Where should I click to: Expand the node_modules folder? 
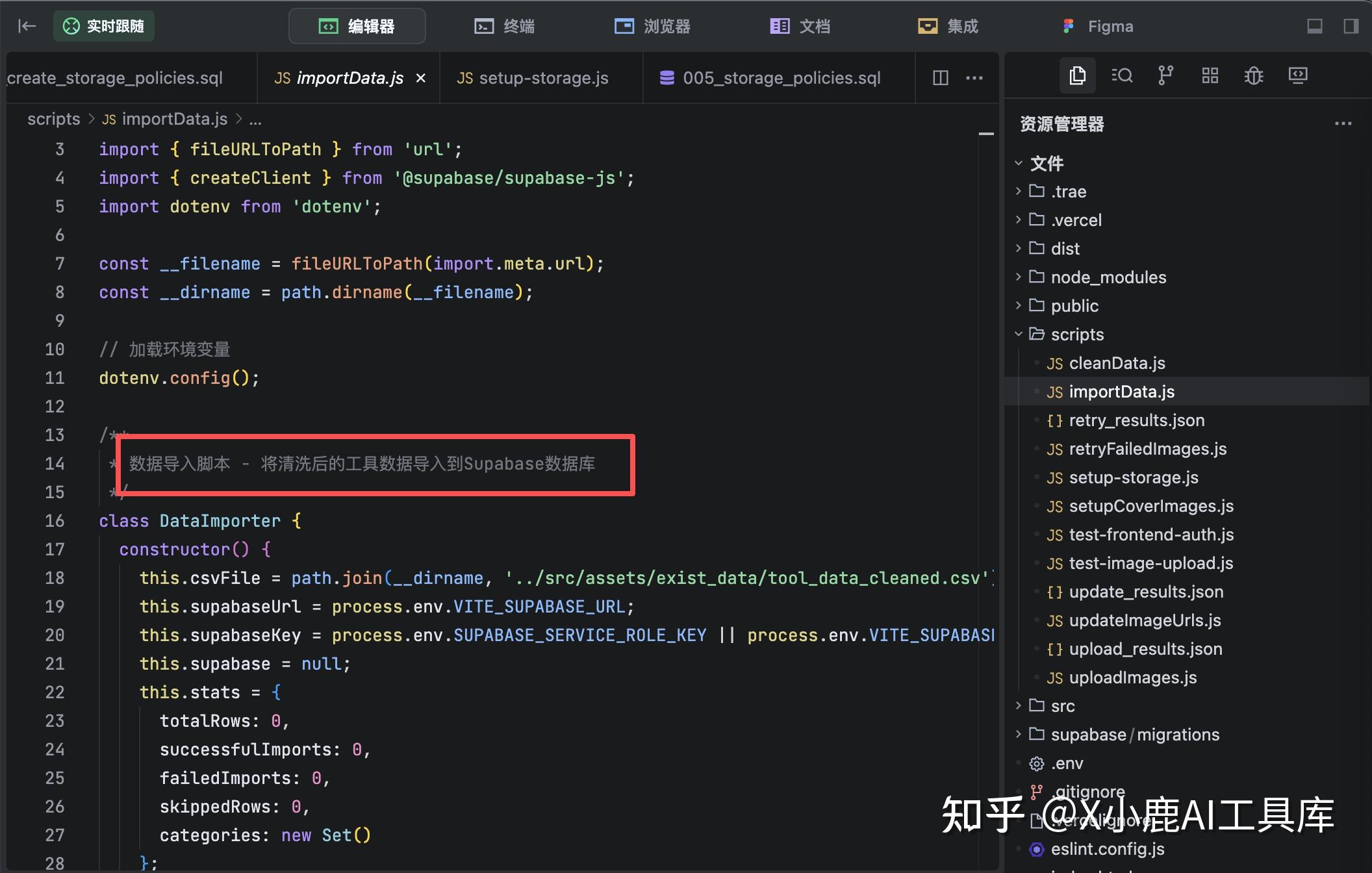tap(1108, 277)
